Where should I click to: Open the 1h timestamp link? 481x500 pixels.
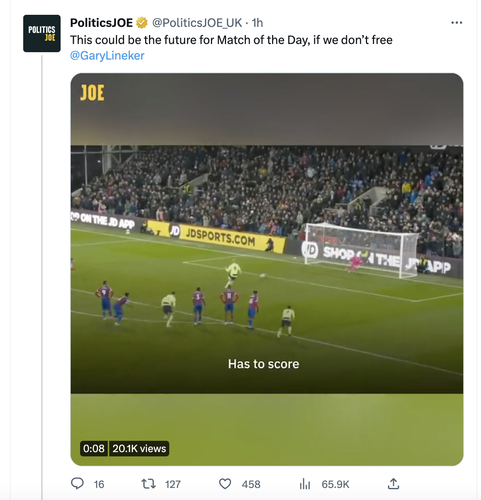[x=257, y=23]
